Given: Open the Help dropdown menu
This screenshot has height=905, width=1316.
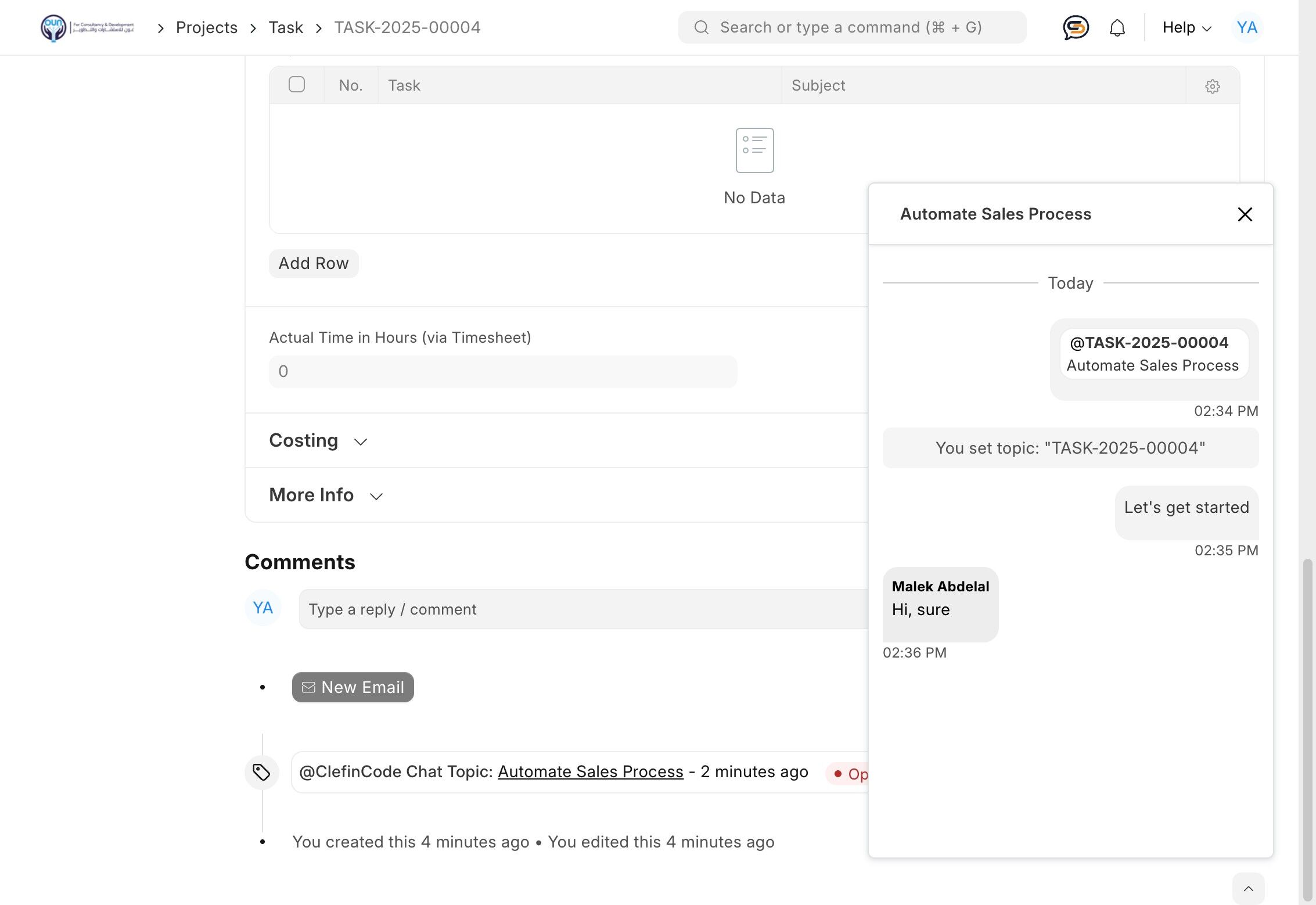Looking at the screenshot, I should 1186,27.
